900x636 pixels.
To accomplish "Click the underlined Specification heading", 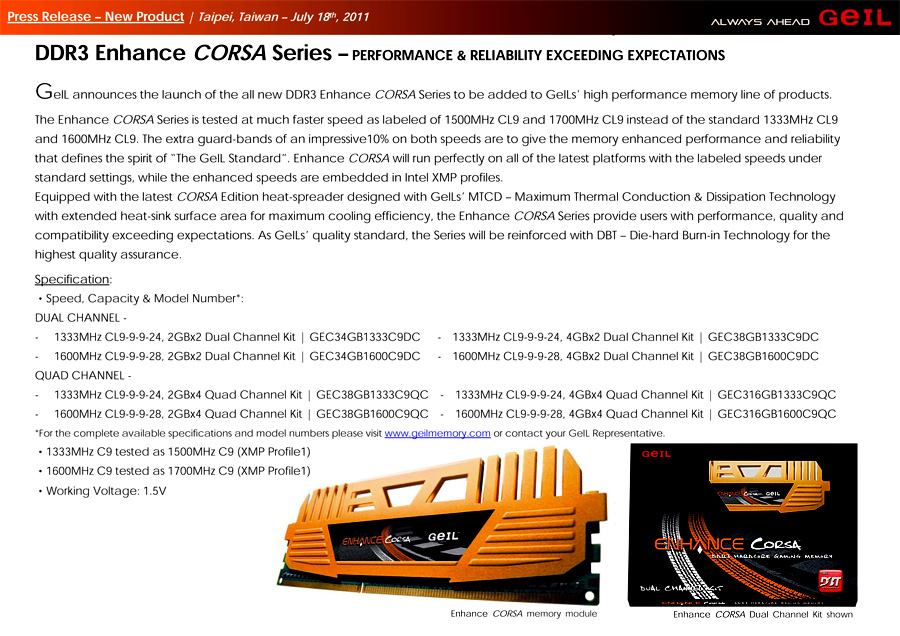I will [72, 279].
